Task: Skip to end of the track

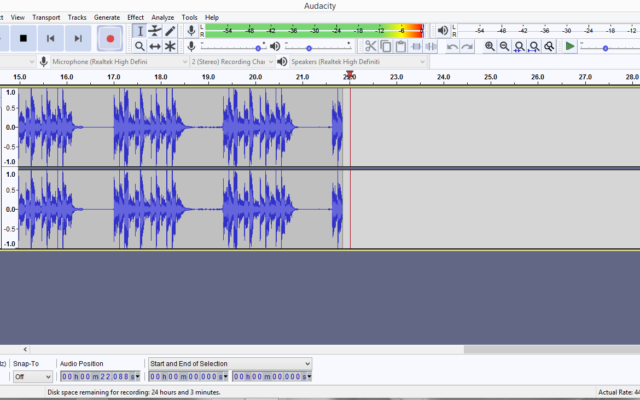Action: click(x=78, y=38)
